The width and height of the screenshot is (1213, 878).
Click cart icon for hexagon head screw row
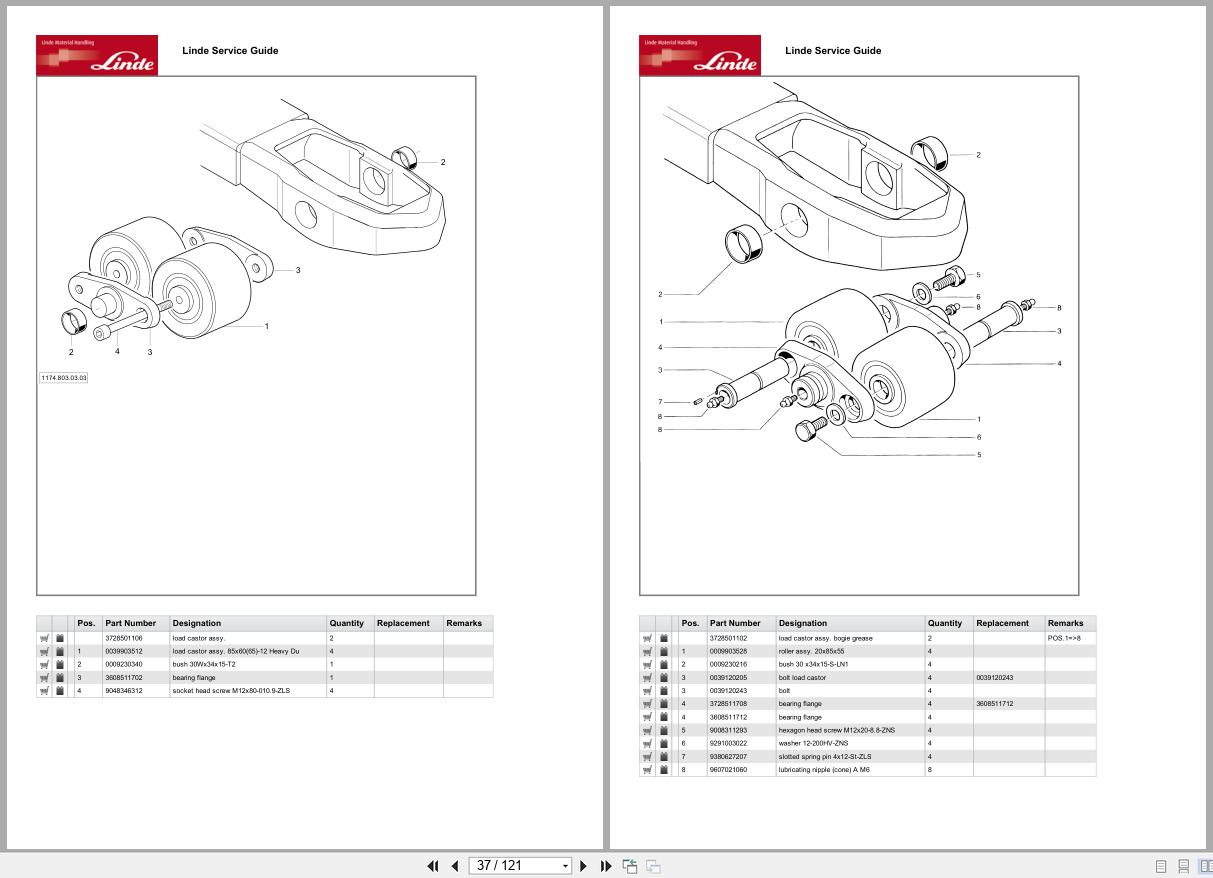point(648,730)
